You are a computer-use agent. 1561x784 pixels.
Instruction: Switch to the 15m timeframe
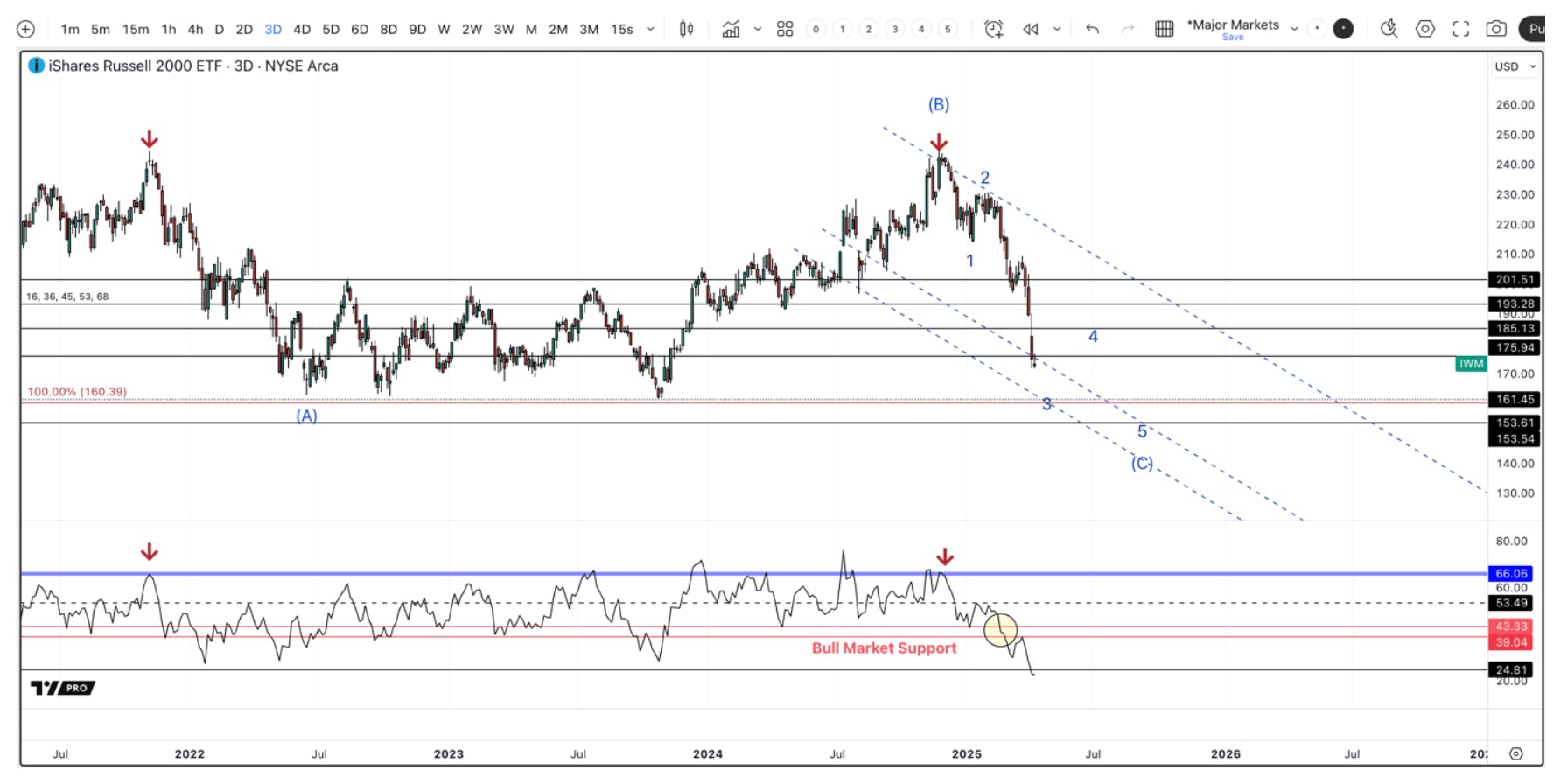136,29
